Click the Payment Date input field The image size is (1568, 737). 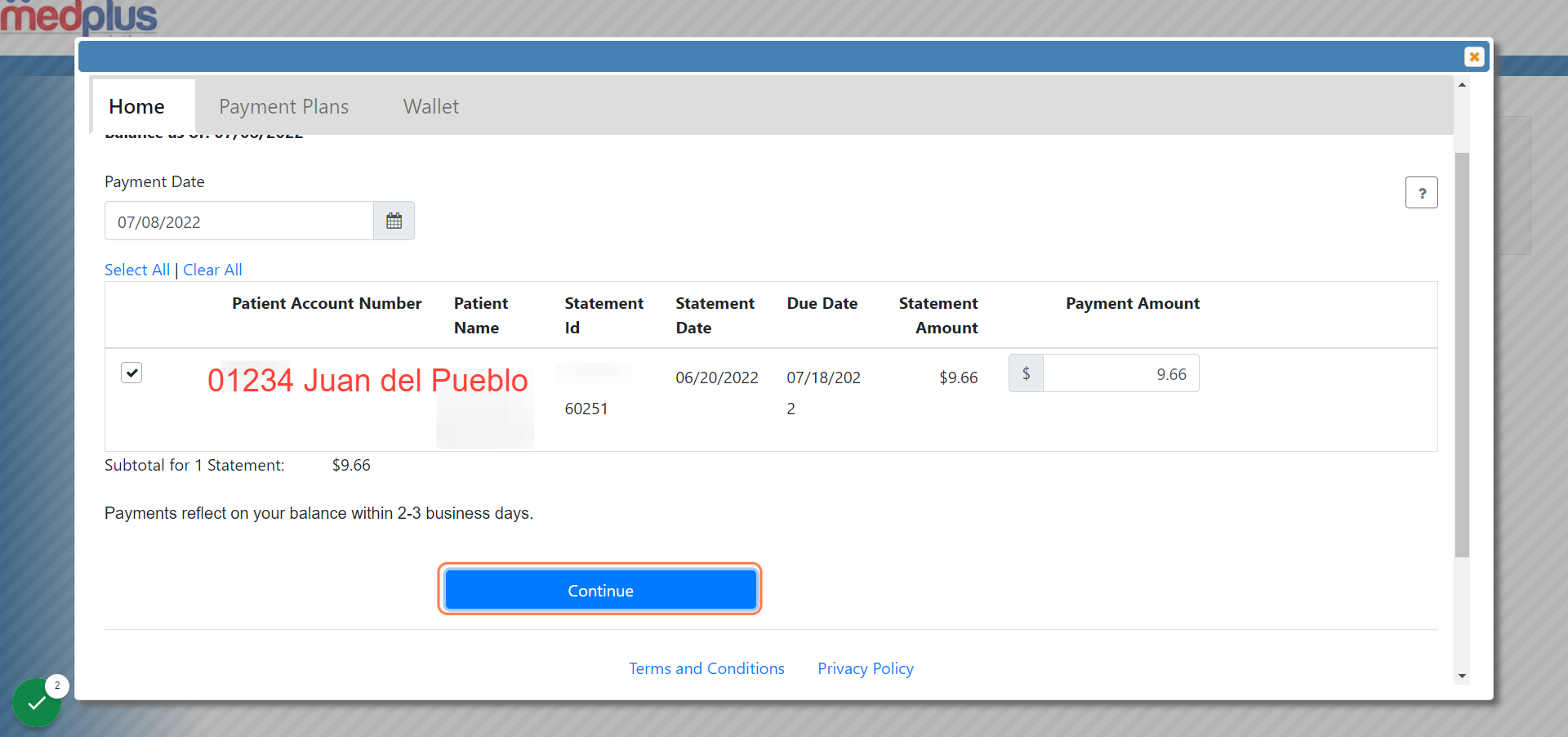[239, 221]
